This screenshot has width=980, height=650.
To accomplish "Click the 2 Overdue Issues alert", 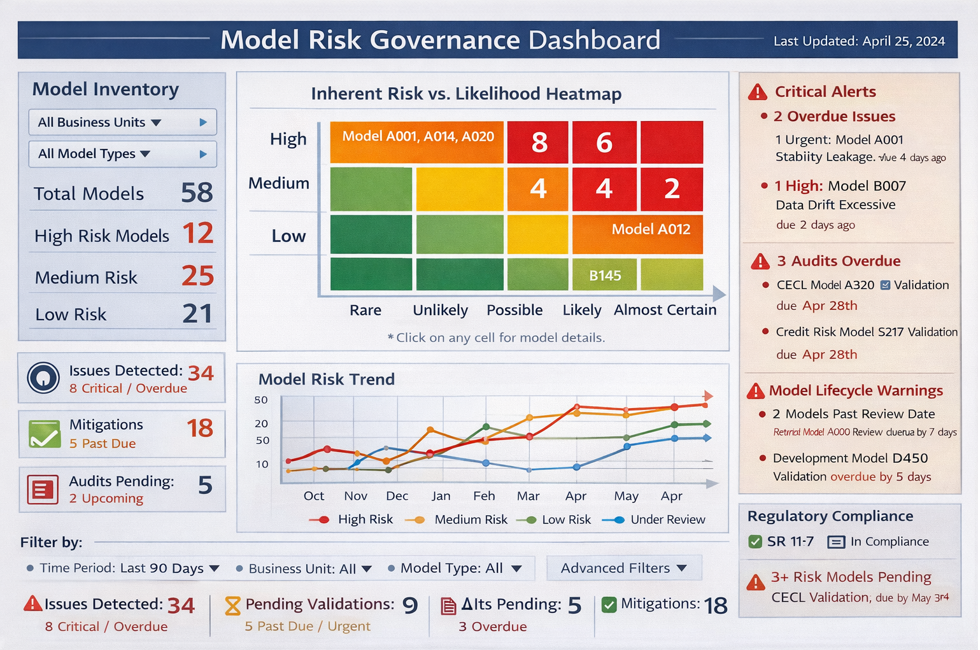I will pos(834,117).
